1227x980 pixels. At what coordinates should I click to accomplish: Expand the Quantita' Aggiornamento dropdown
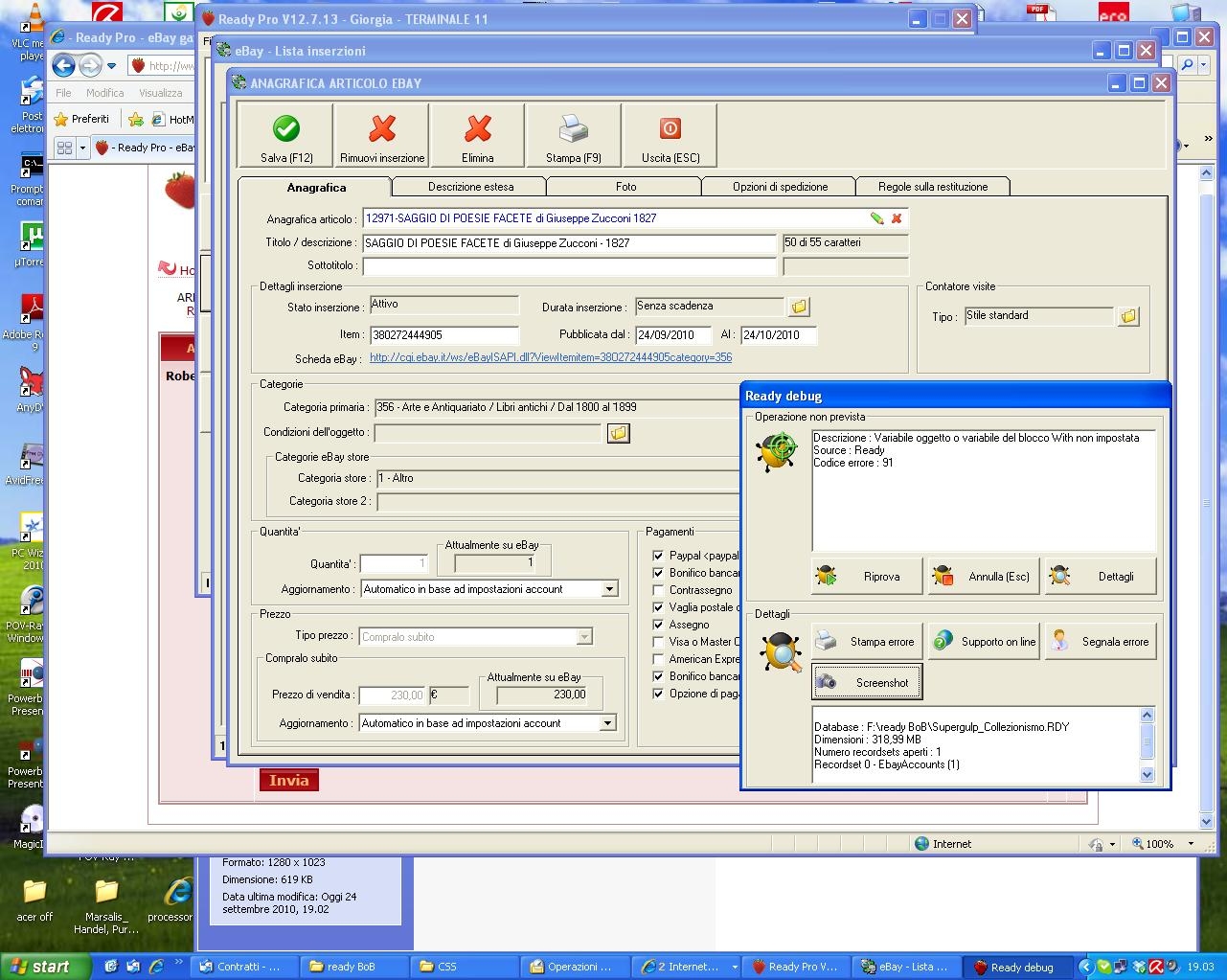pos(609,589)
